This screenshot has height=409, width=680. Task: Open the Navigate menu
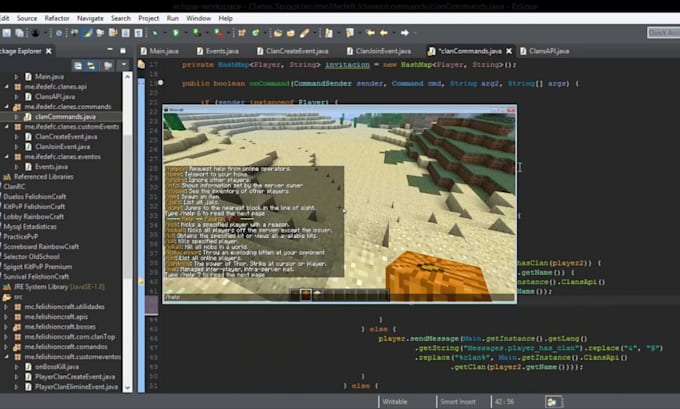point(90,18)
